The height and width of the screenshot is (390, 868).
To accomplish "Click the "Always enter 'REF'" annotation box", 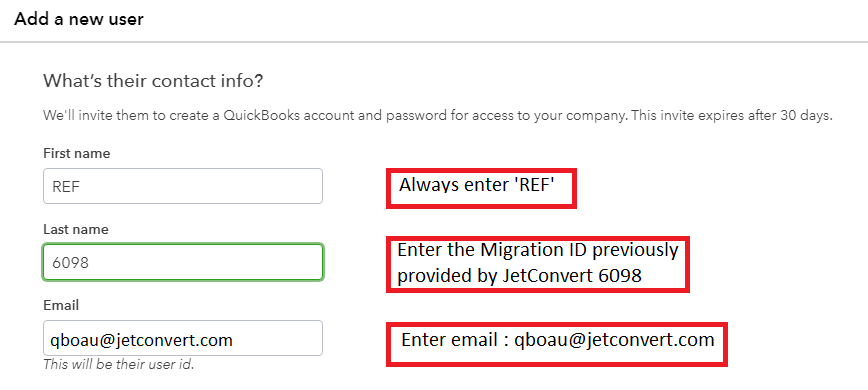I will pyautogui.click(x=481, y=188).
